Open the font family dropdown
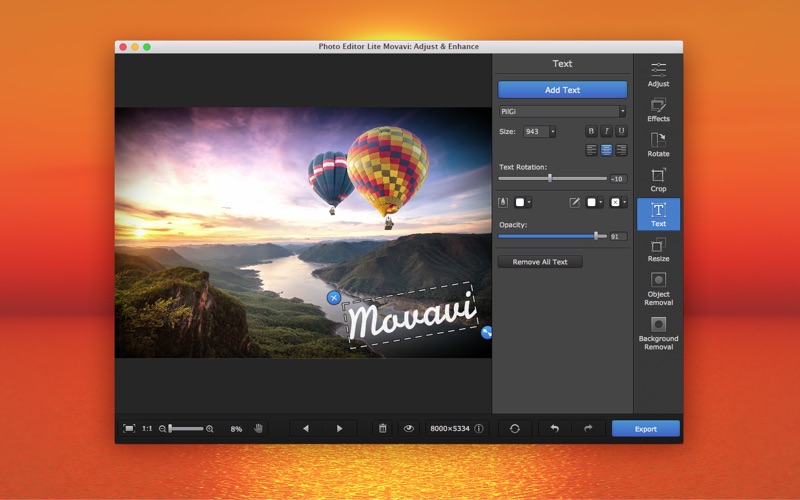The width and height of the screenshot is (800, 500). coord(562,111)
